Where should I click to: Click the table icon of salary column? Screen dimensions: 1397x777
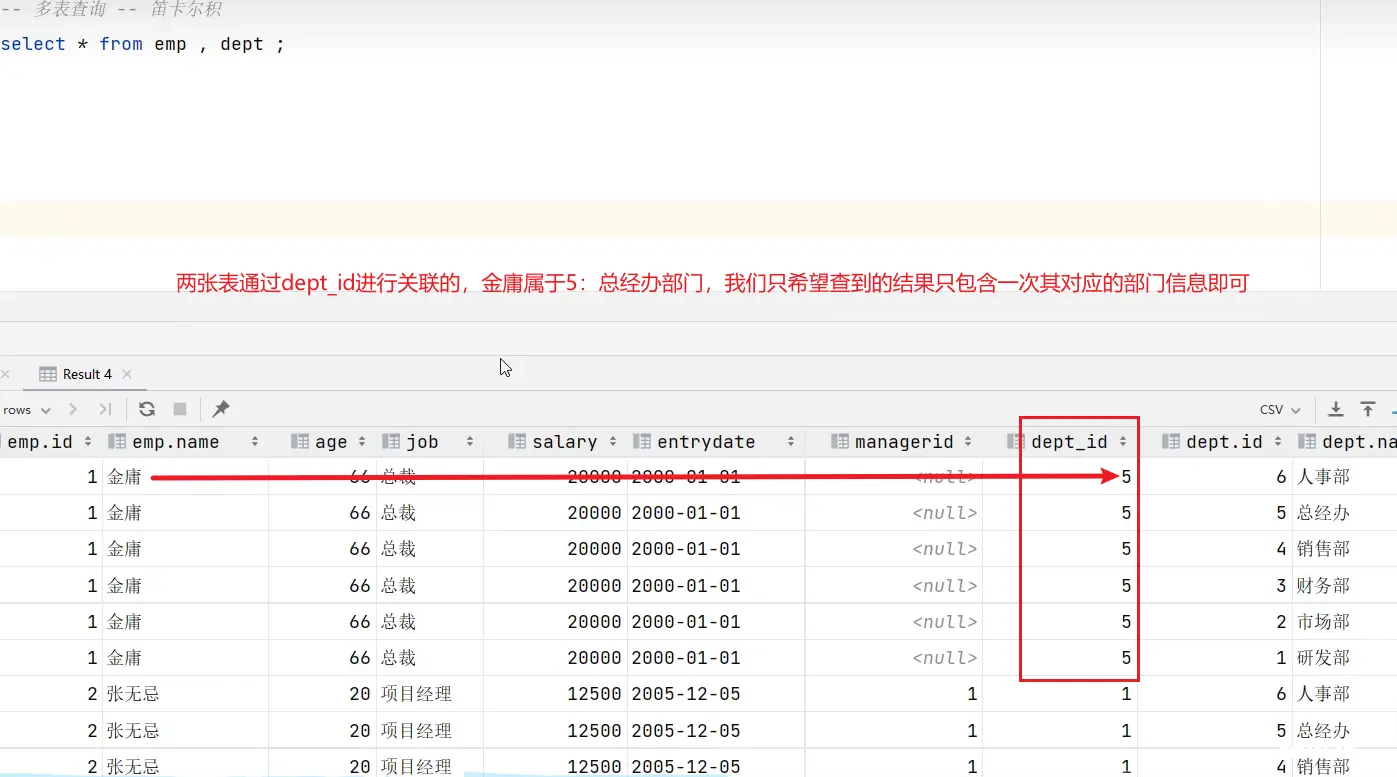pos(517,442)
